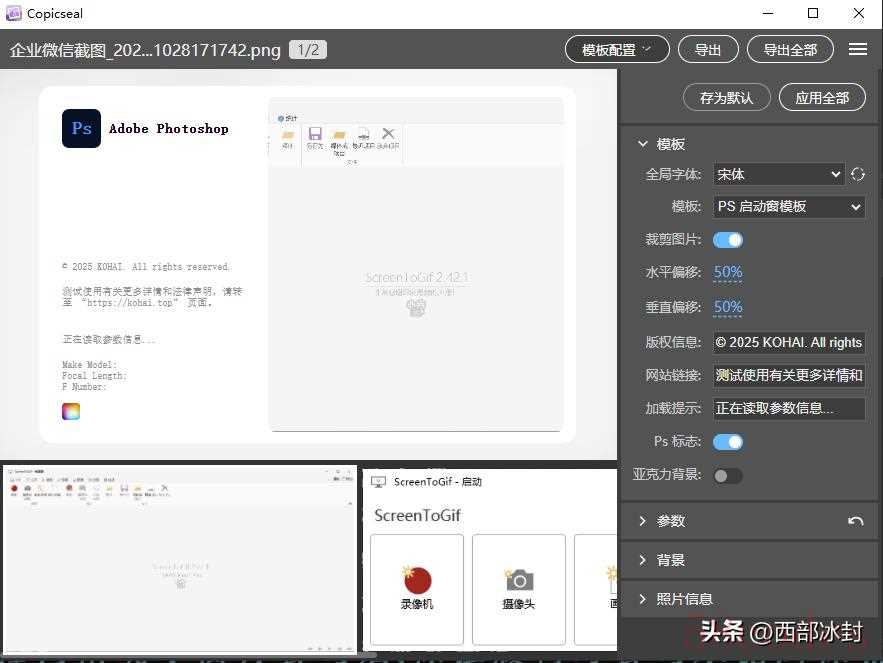Click the 导出全部 button
883x663 pixels.
[x=790, y=49]
